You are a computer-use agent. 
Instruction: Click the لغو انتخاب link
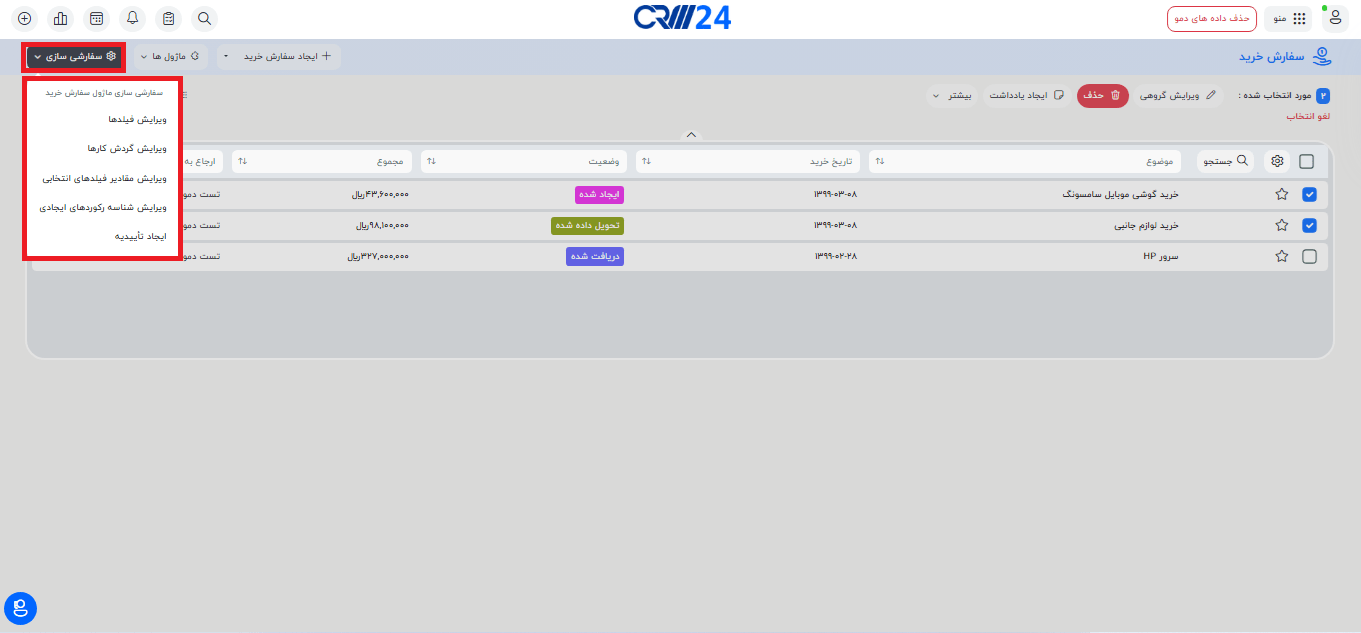[1308, 117]
